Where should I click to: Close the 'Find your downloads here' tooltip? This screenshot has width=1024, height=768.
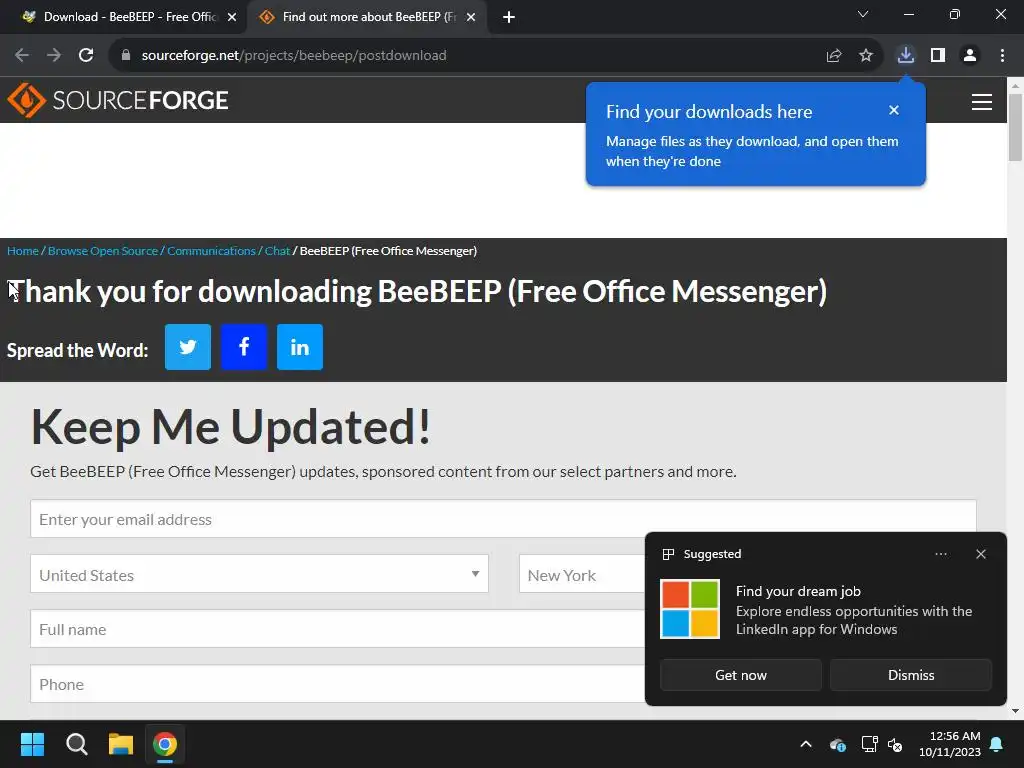point(894,110)
